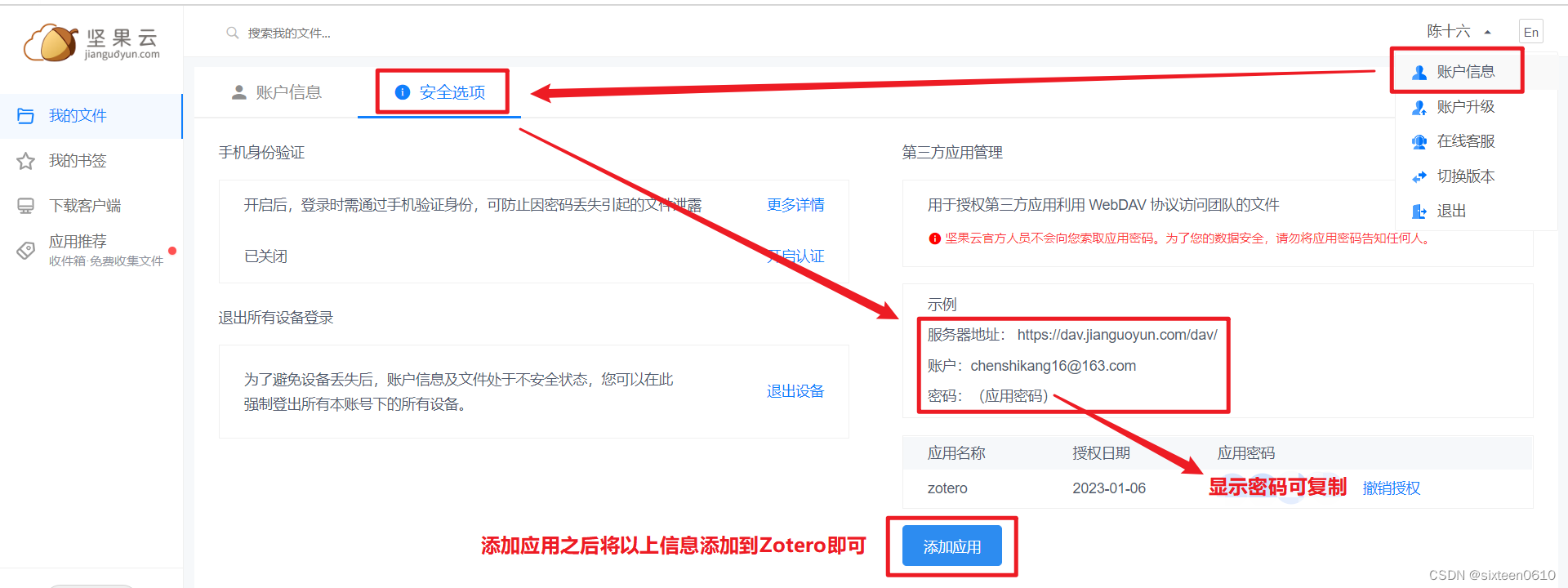Switch language with the En button
The image size is (1568, 588).
[1531, 32]
